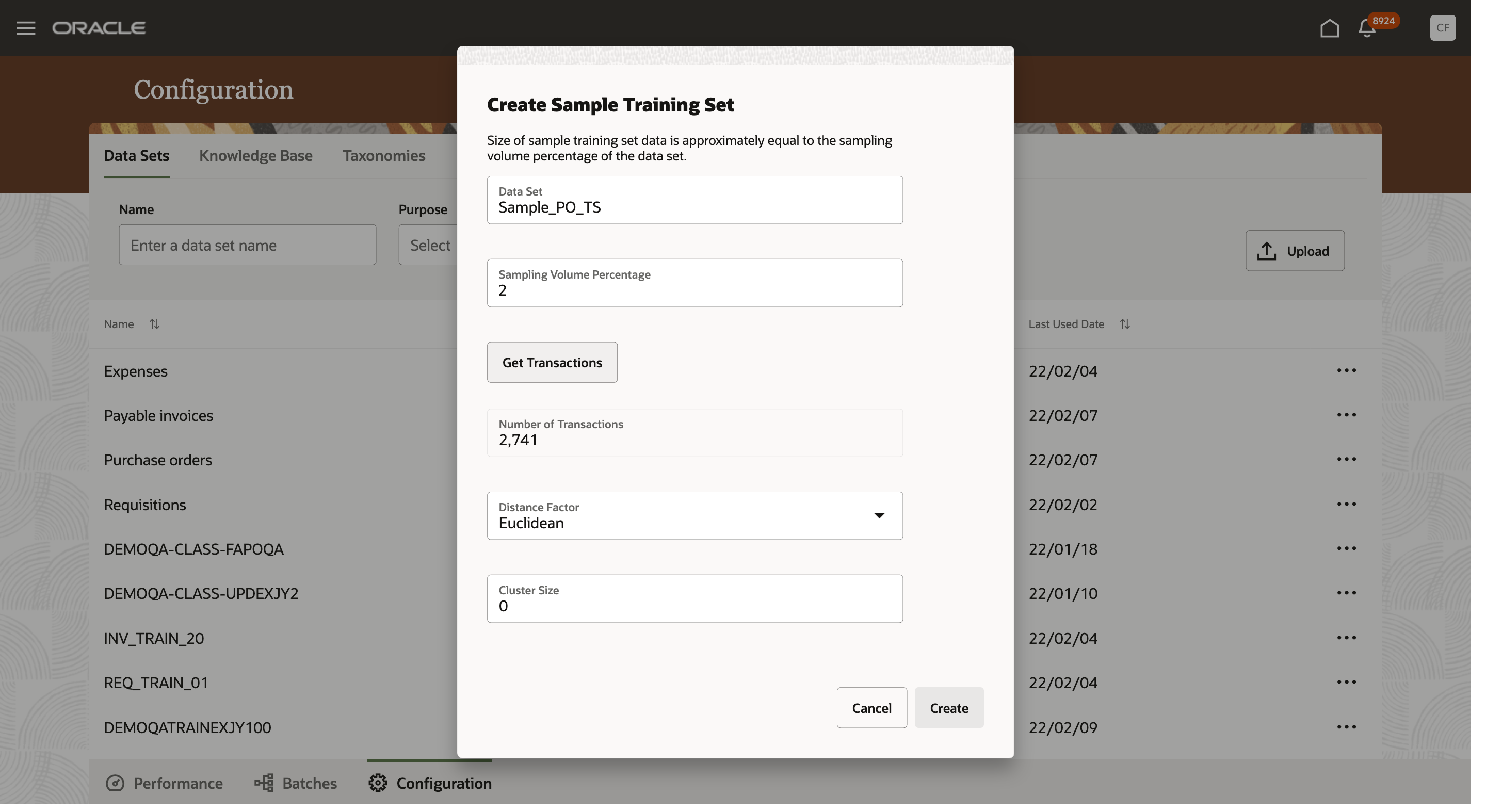Open the Batches bottom navigation tab
This screenshot has height=812, width=1486.
(x=296, y=783)
